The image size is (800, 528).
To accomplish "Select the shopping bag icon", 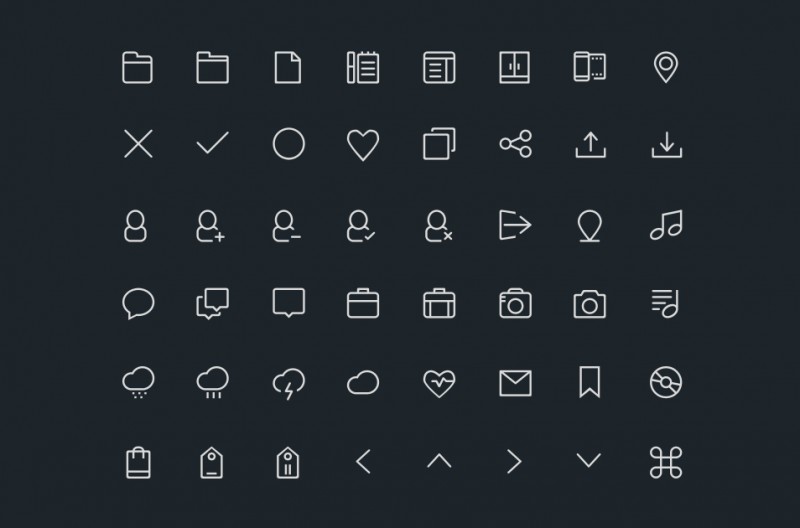I will click(138, 463).
